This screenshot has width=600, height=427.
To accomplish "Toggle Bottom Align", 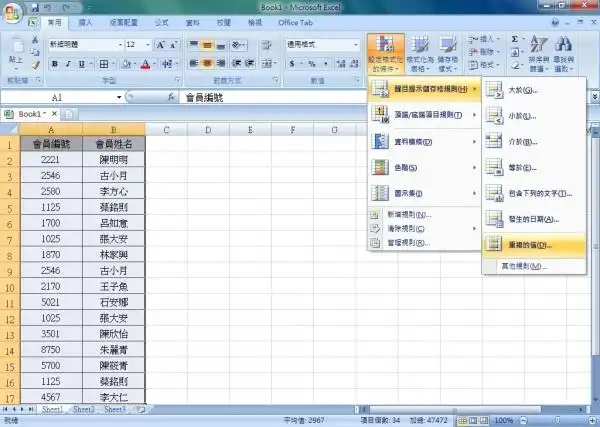I will pyautogui.click(x=220, y=45).
